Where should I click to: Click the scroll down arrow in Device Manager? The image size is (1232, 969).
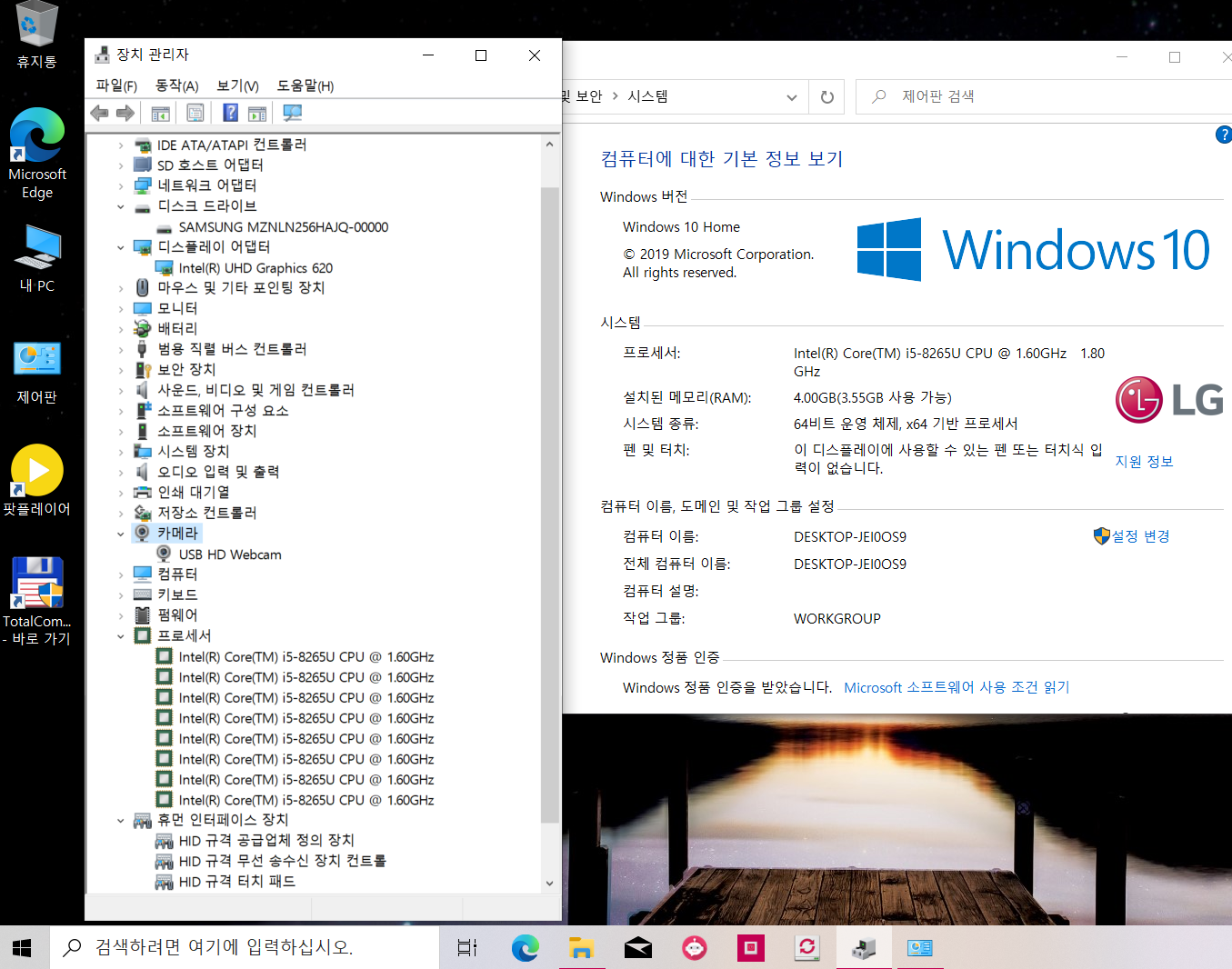[549, 884]
